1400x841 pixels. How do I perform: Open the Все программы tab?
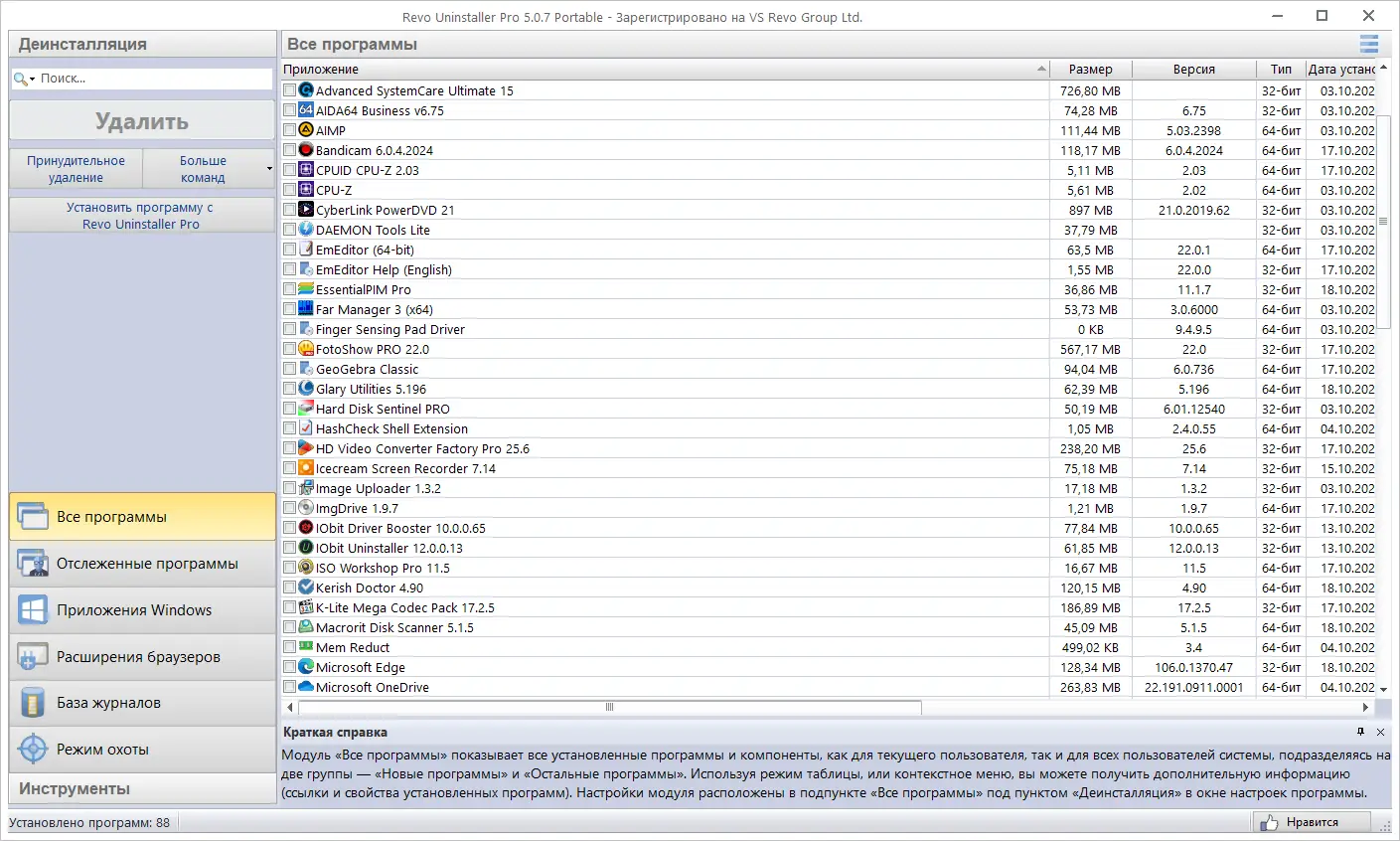142,517
